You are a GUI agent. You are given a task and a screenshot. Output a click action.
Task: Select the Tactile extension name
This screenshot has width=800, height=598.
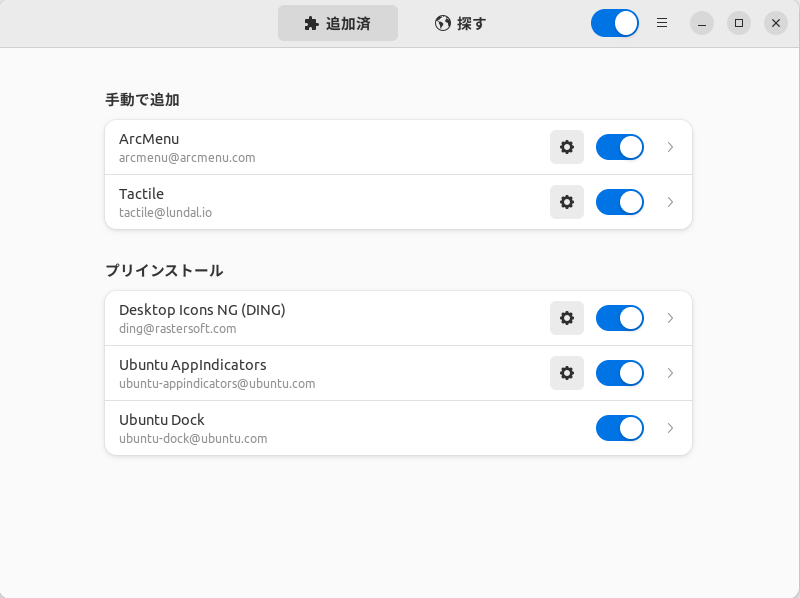(141, 194)
